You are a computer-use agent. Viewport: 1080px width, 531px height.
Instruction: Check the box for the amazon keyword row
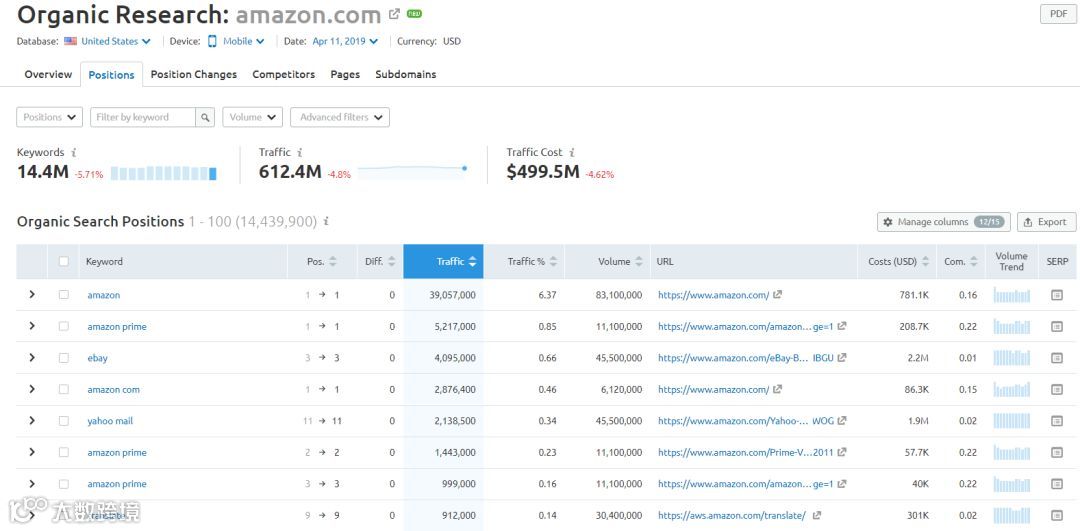[x=64, y=295]
